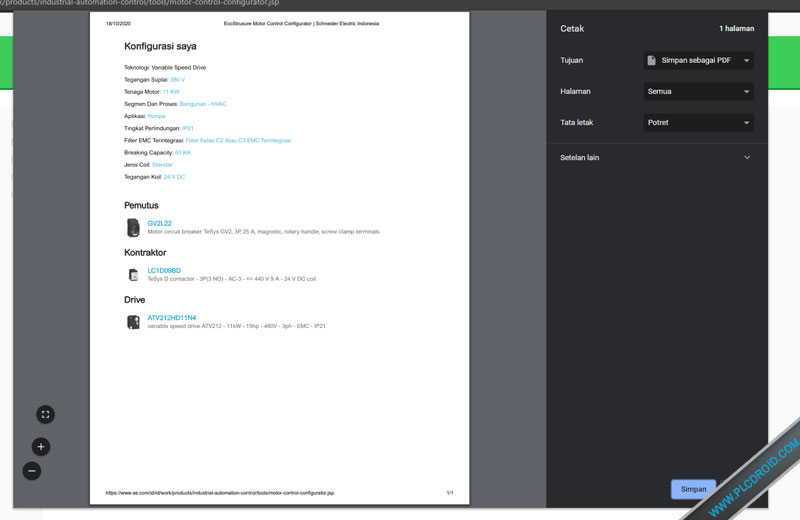Click the Teknologi: Variable Speed Drive line

coord(165,67)
